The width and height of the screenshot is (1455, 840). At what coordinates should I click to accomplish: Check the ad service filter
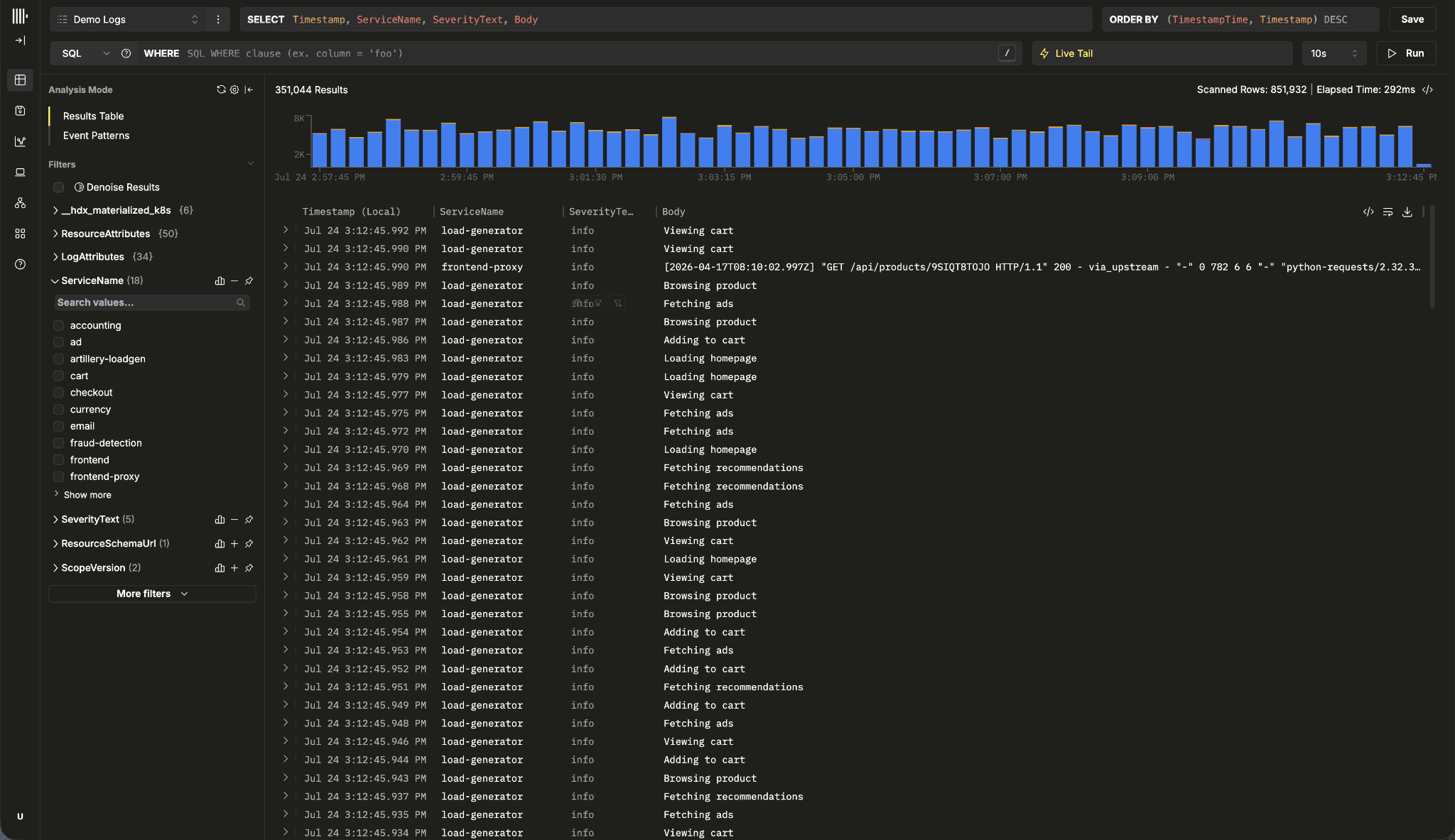[x=59, y=342]
